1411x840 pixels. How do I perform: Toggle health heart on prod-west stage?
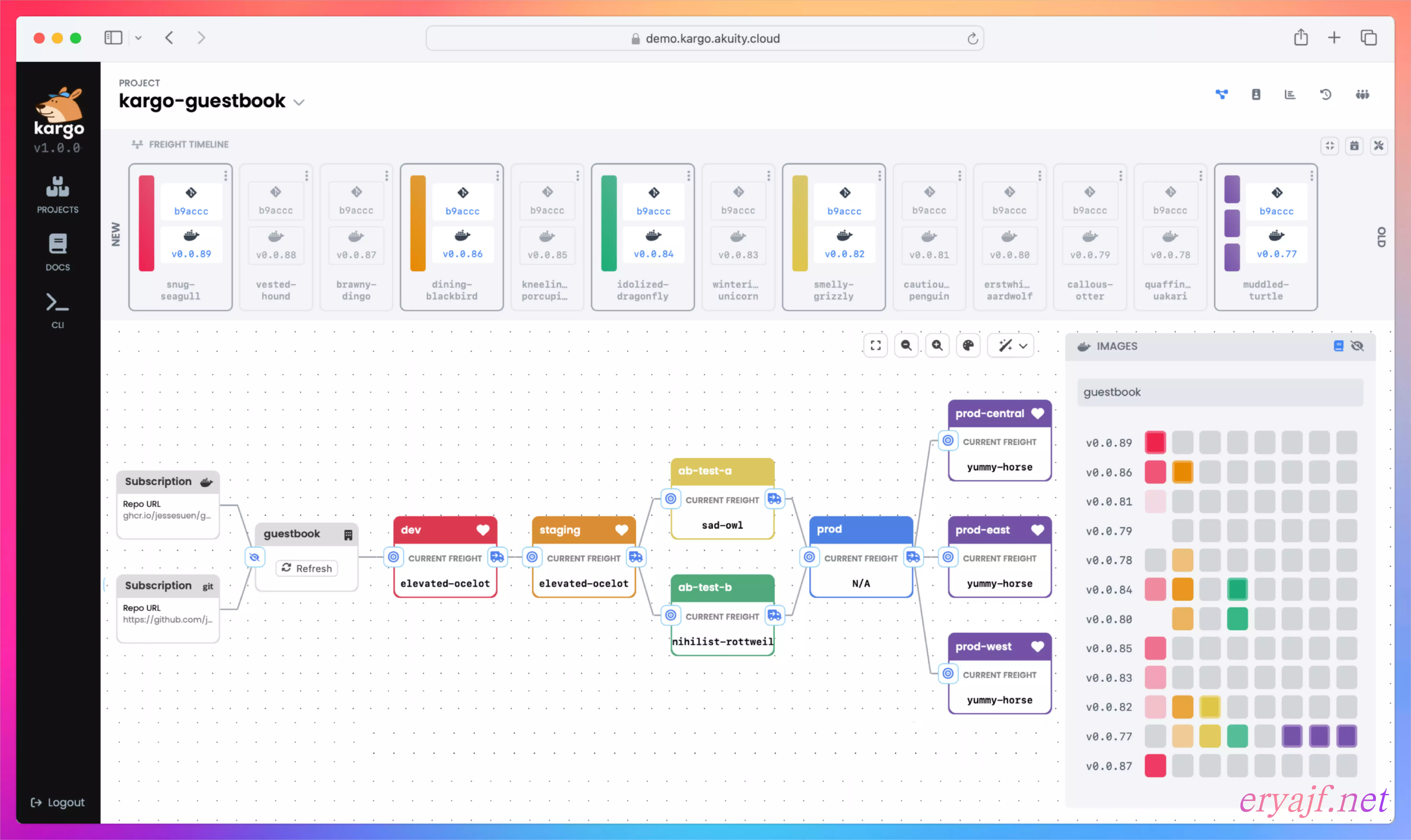click(1037, 647)
